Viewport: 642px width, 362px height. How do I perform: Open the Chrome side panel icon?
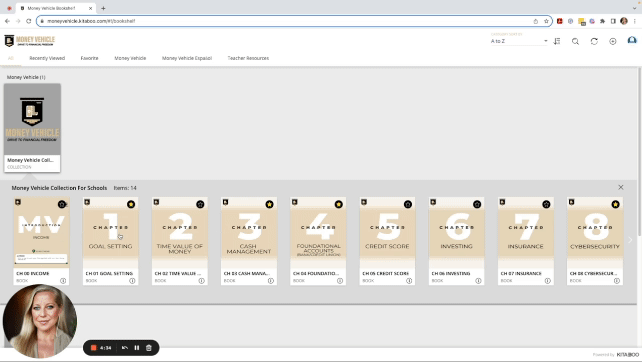coord(613,21)
